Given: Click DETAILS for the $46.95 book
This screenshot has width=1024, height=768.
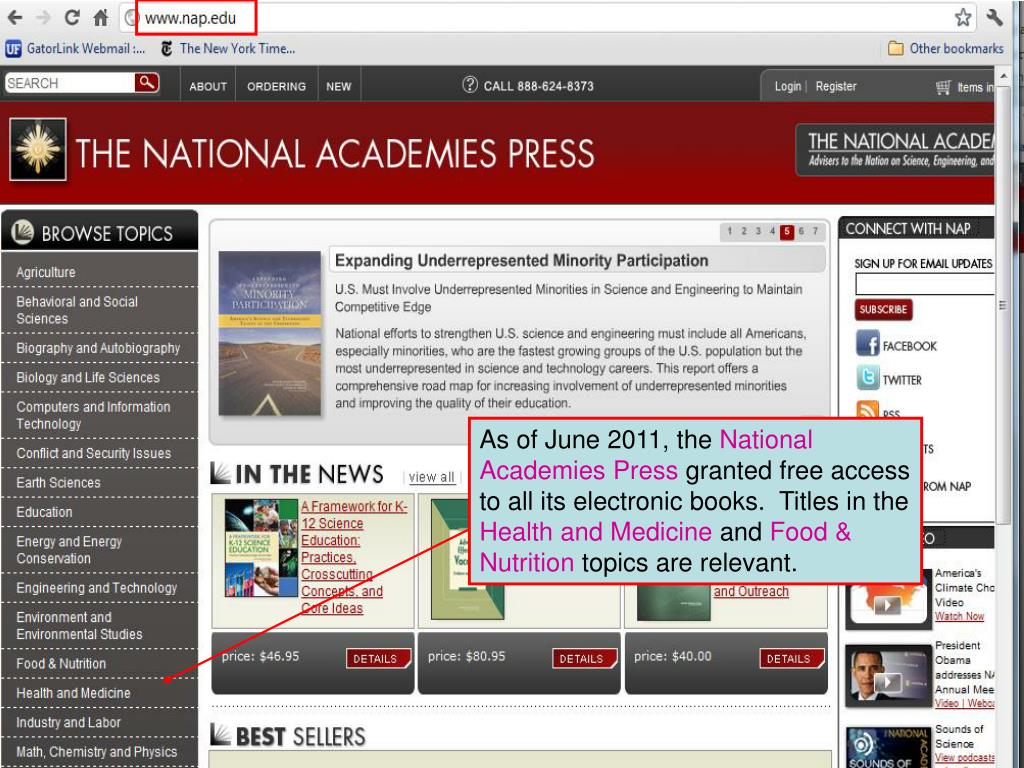Looking at the screenshot, I should pyautogui.click(x=377, y=659).
